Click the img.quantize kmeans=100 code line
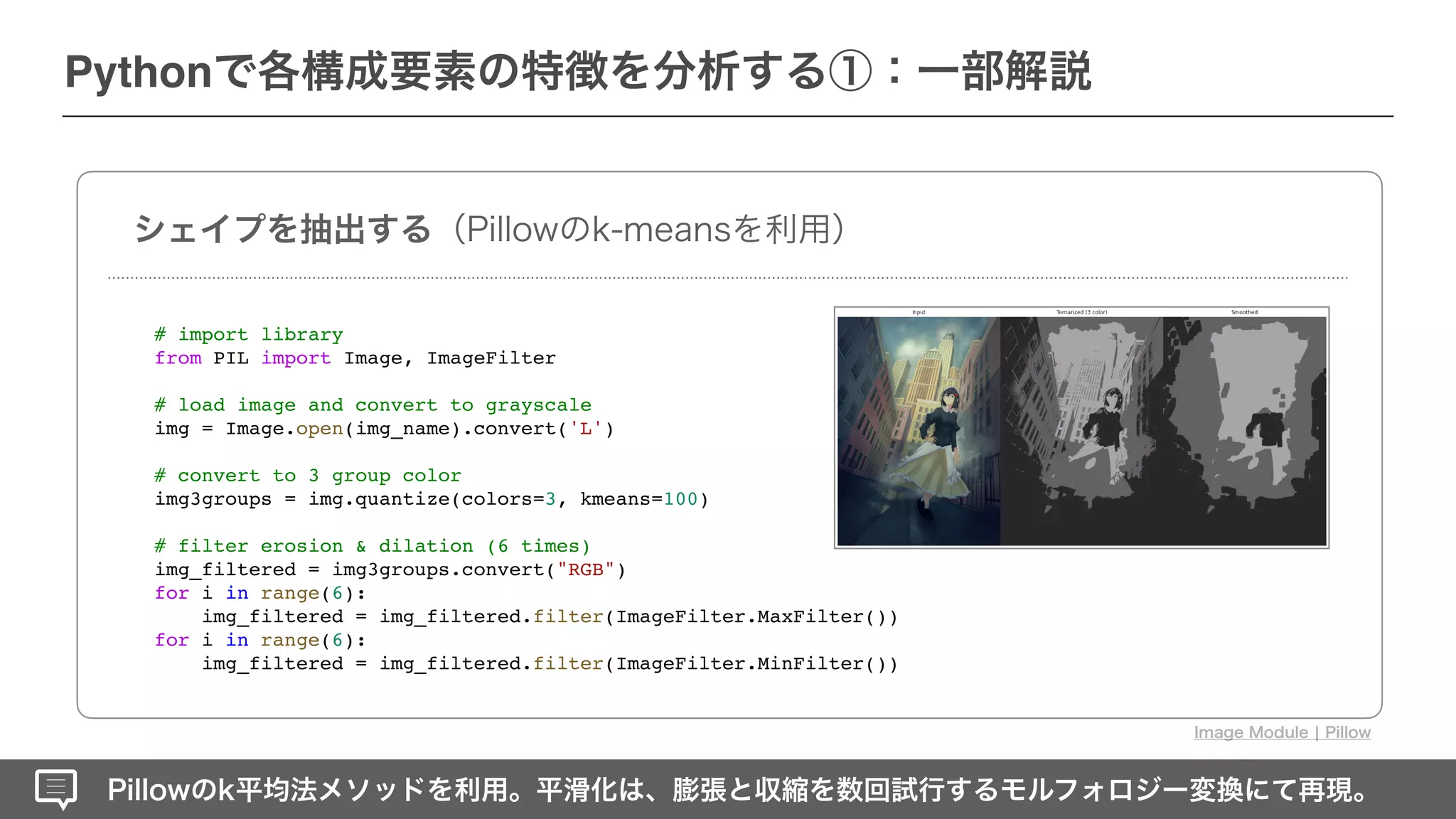The image size is (1456, 819). [432, 499]
